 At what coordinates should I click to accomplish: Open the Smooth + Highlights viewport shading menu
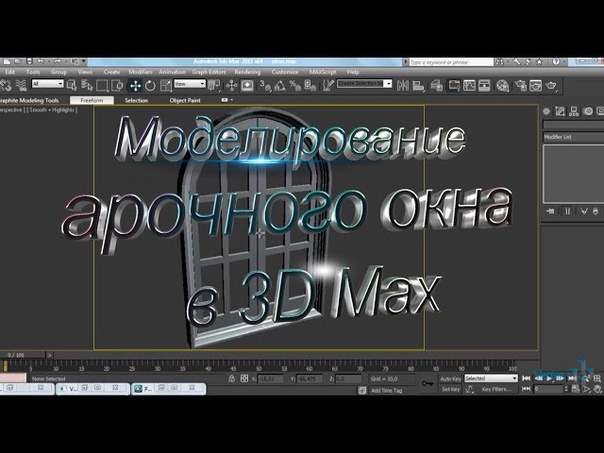click(x=53, y=110)
